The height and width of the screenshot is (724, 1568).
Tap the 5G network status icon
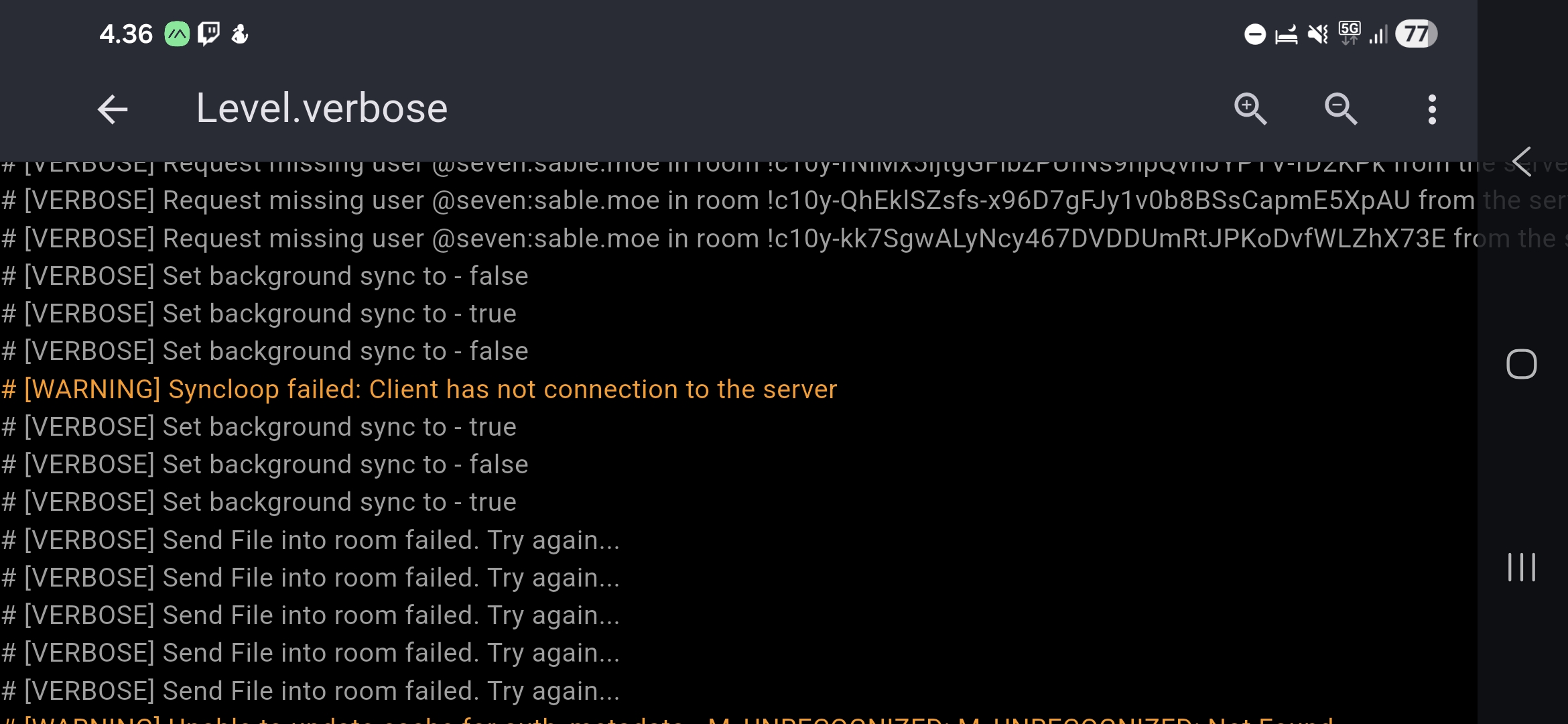coord(1349,34)
